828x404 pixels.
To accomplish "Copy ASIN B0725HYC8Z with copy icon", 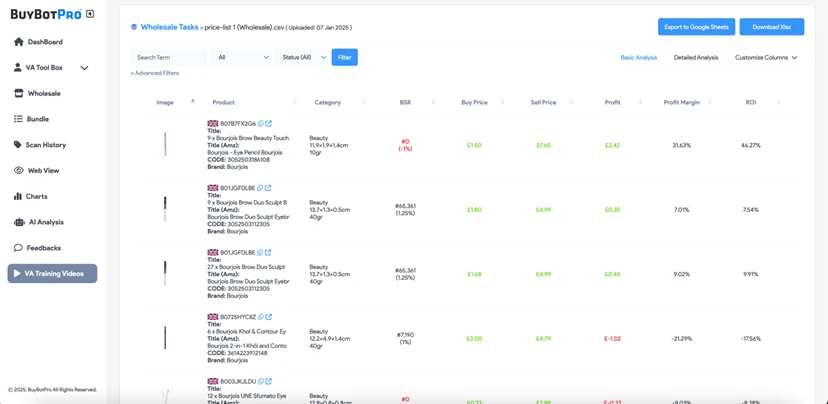I will click(x=261, y=317).
